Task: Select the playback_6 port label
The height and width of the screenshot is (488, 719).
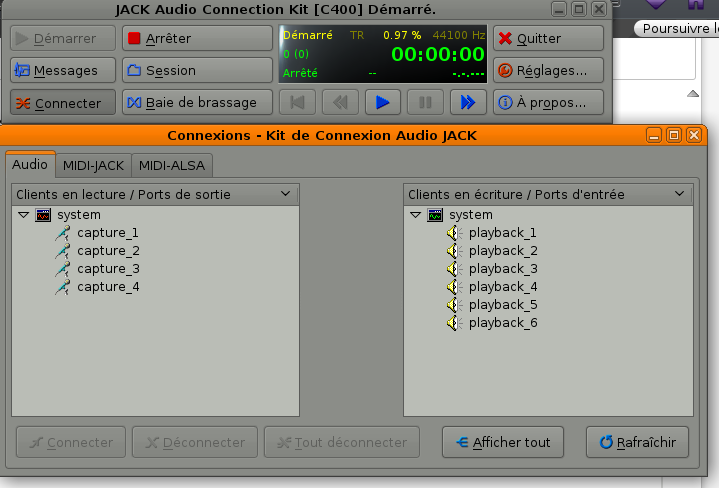Action: click(503, 323)
